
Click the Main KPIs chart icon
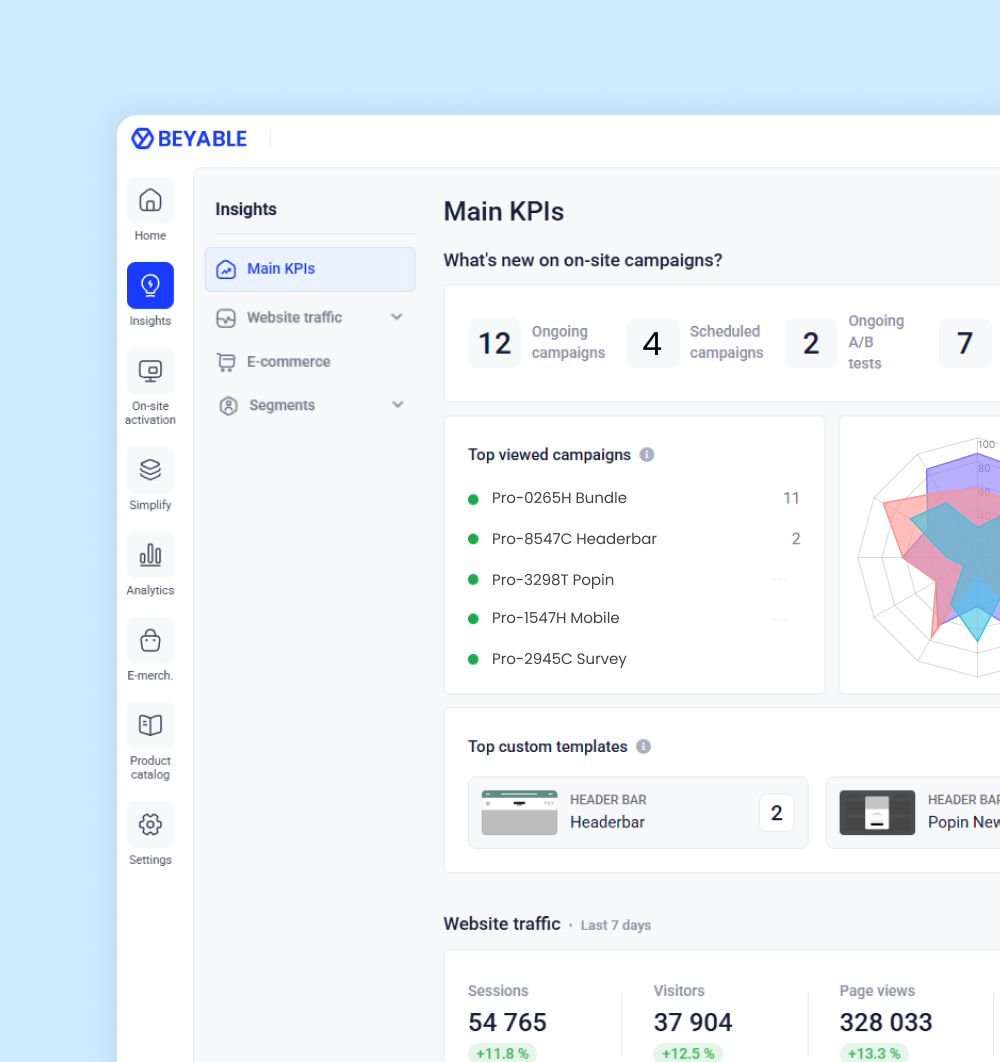pos(226,270)
